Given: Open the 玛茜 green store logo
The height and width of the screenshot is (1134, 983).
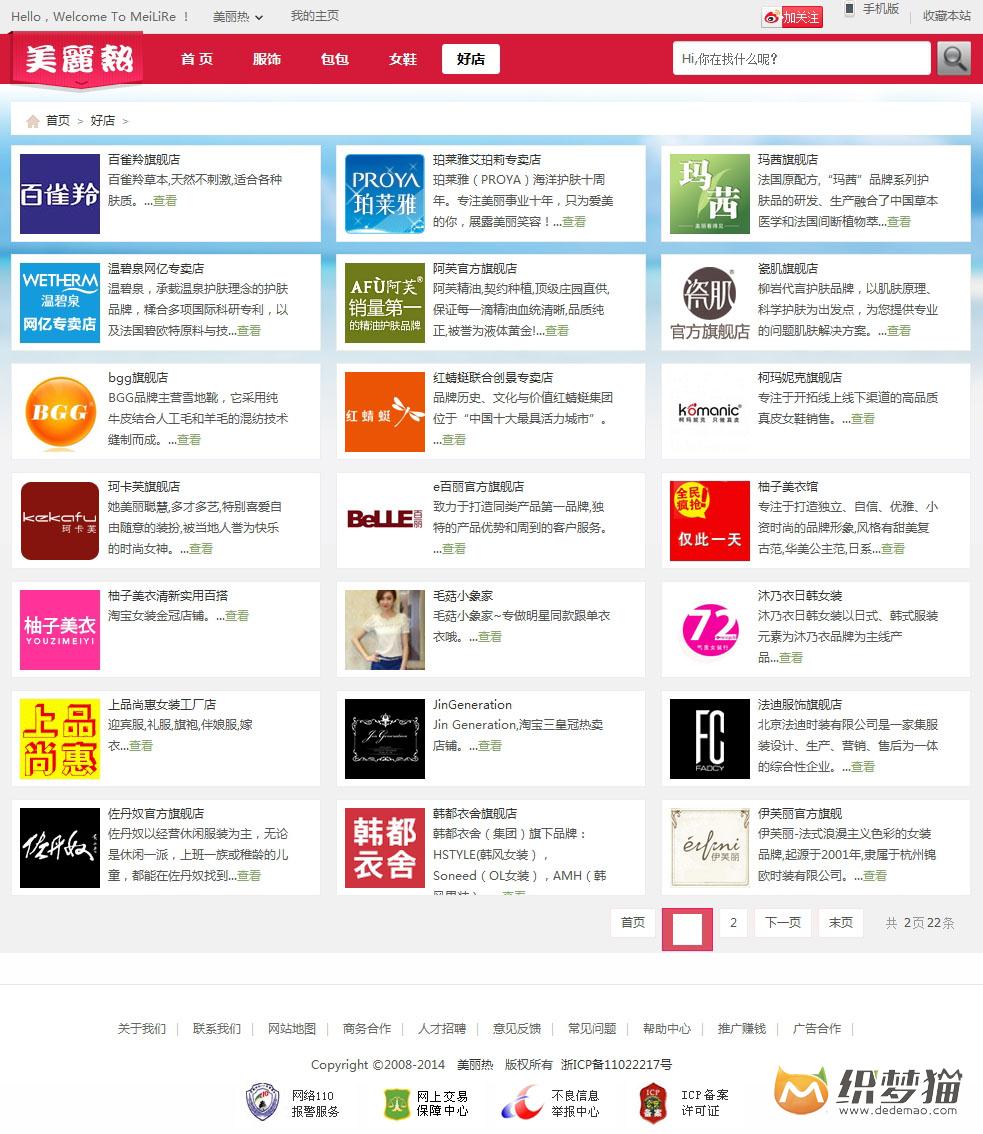Looking at the screenshot, I should click(710, 194).
